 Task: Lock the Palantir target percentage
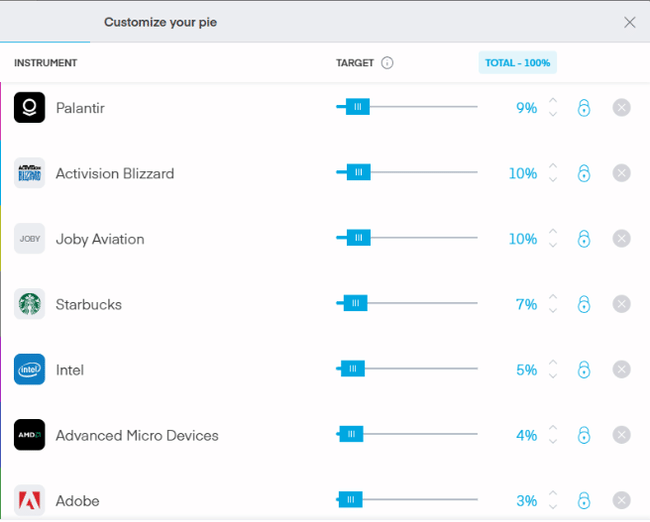(x=584, y=108)
